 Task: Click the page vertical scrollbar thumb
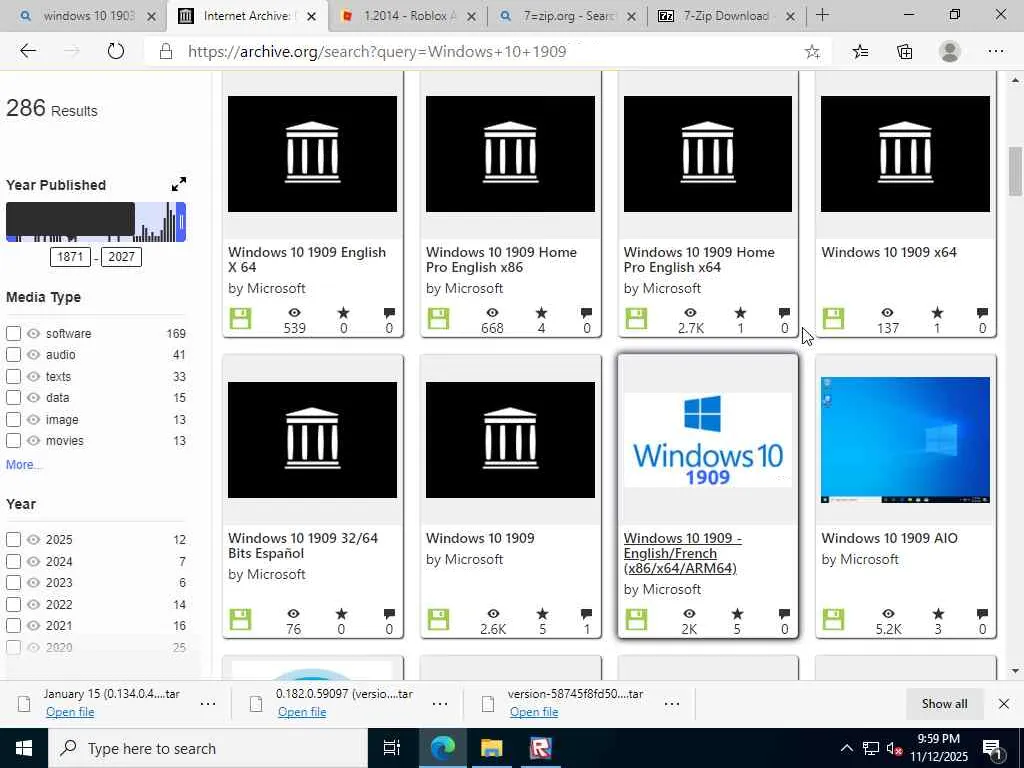pyautogui.click(x=1015, y=172)
